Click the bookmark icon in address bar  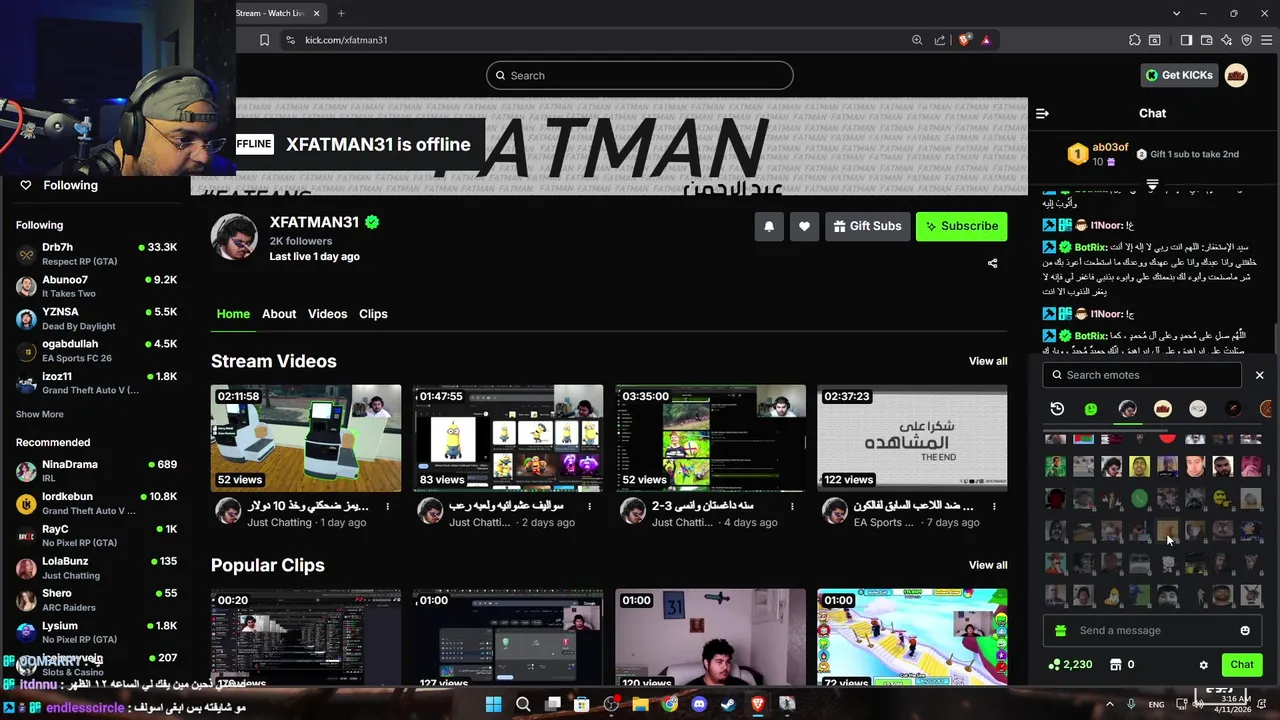tap(264, 40)
